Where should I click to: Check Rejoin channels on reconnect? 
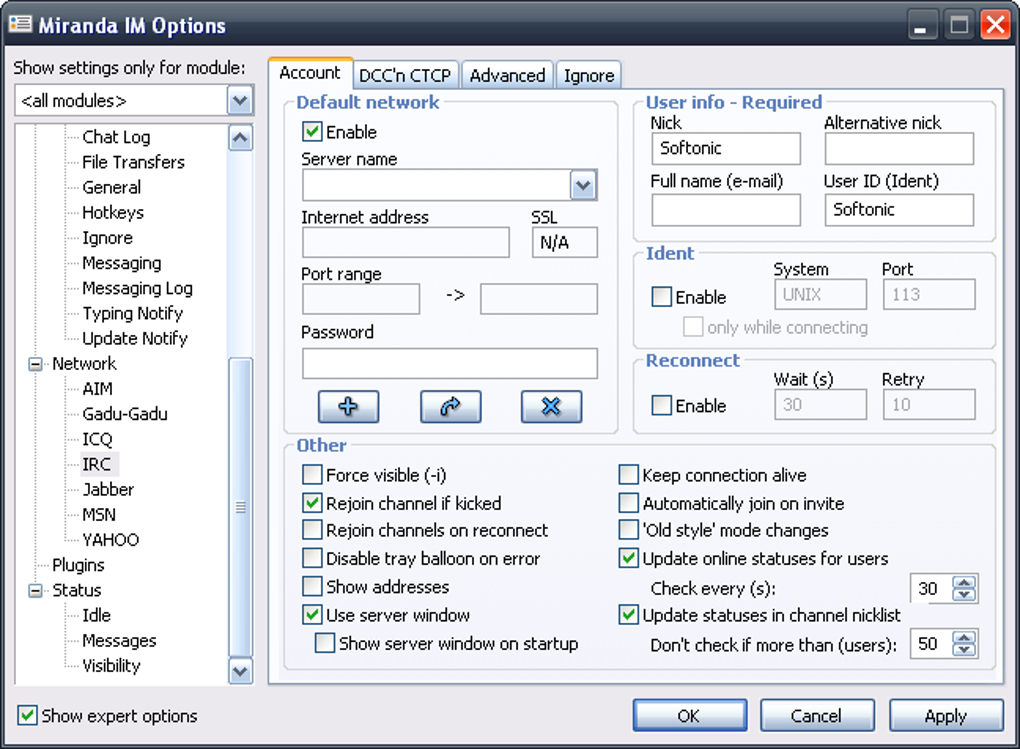point(312,530)
